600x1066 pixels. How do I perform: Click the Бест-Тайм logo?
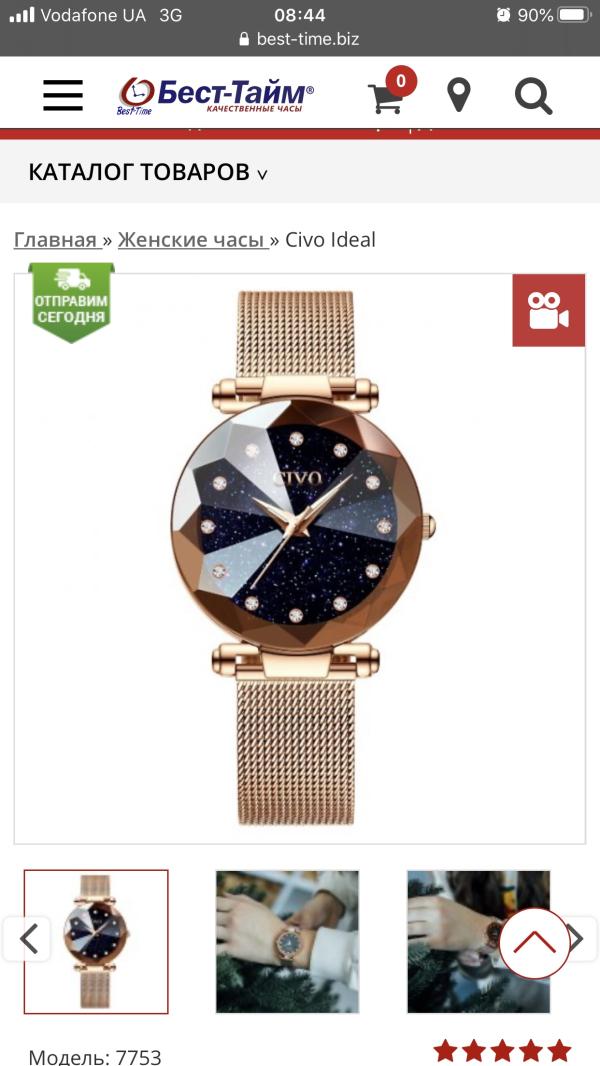216,95
